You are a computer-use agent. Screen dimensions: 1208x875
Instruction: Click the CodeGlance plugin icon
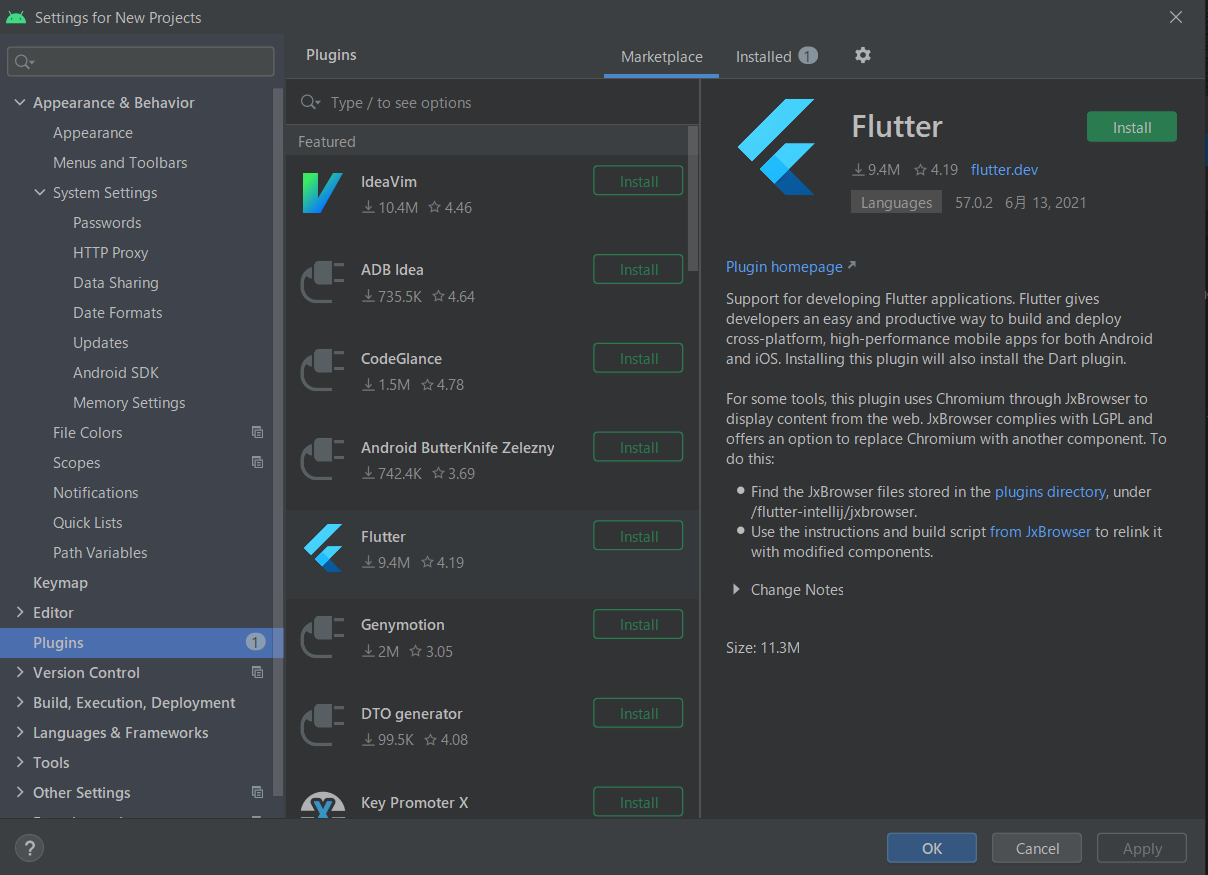[x=322, y=370]
